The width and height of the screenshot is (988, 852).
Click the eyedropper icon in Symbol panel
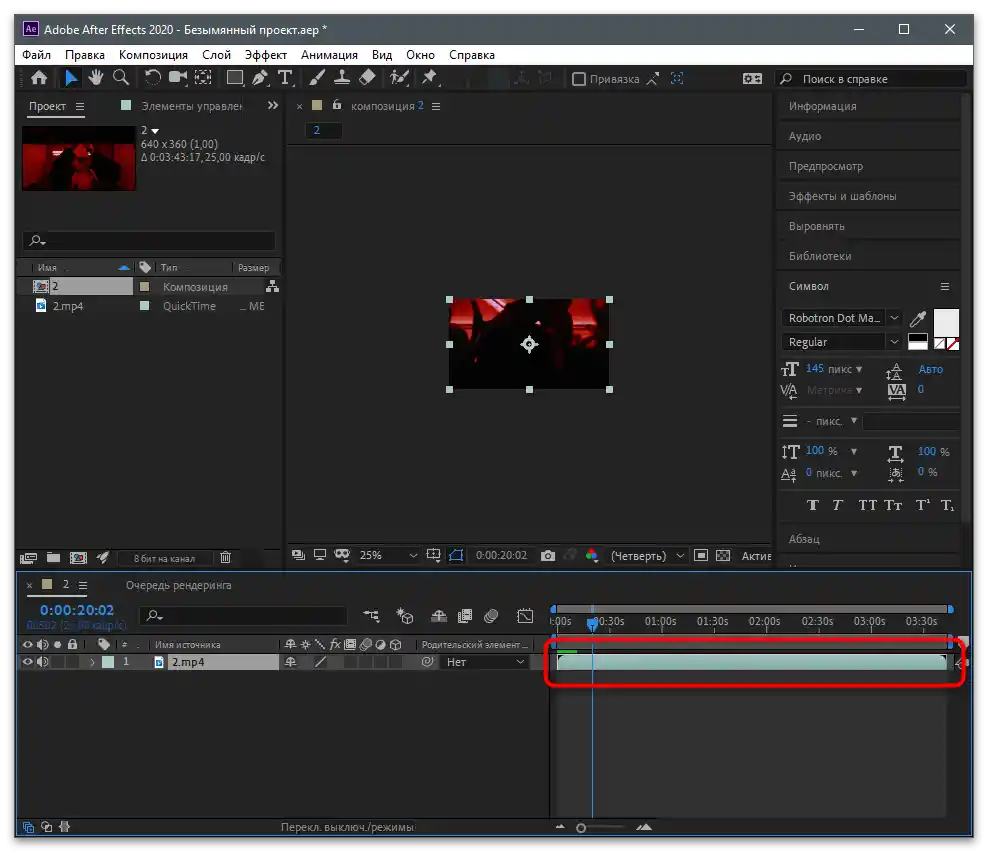[918, 318]
